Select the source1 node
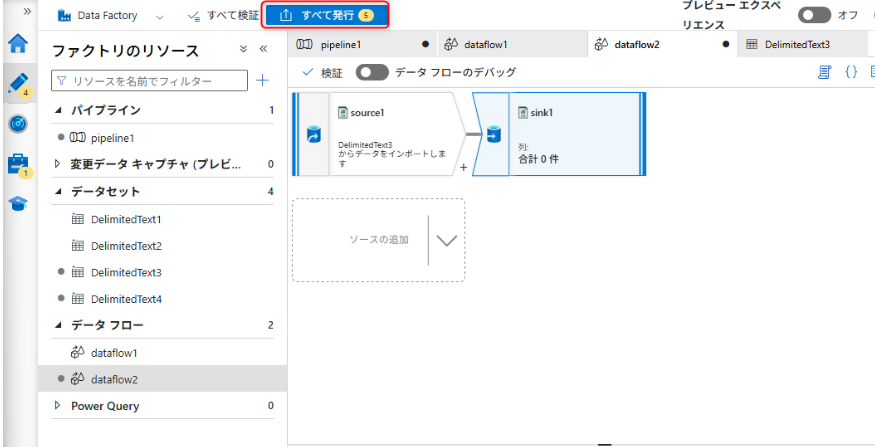The width and height of the screenshot is (875, 447). pyautogui.click(x=379, y=134)
